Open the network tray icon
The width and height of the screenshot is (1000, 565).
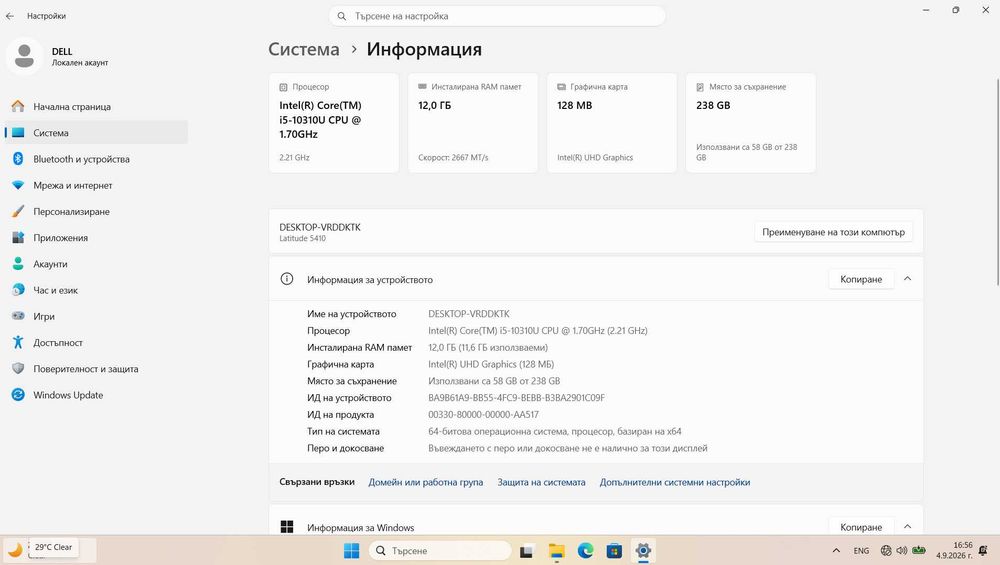pyautogui.click(x=886, y=550)
